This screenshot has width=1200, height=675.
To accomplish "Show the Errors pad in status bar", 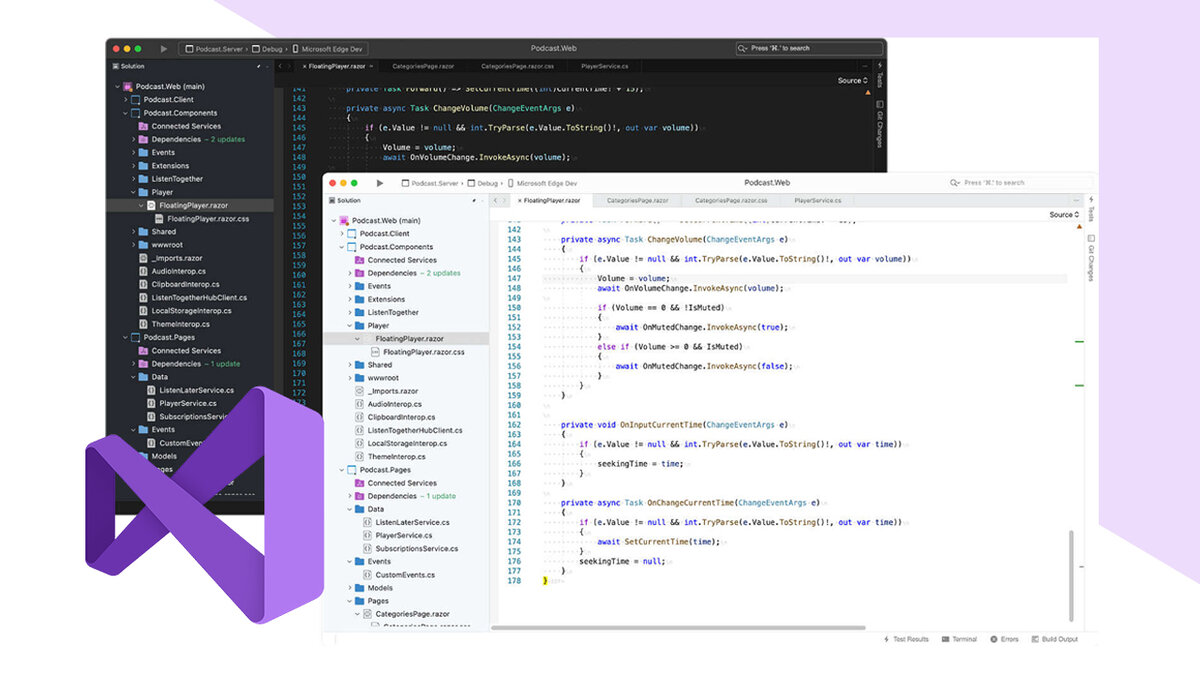I will [1004, 639].
